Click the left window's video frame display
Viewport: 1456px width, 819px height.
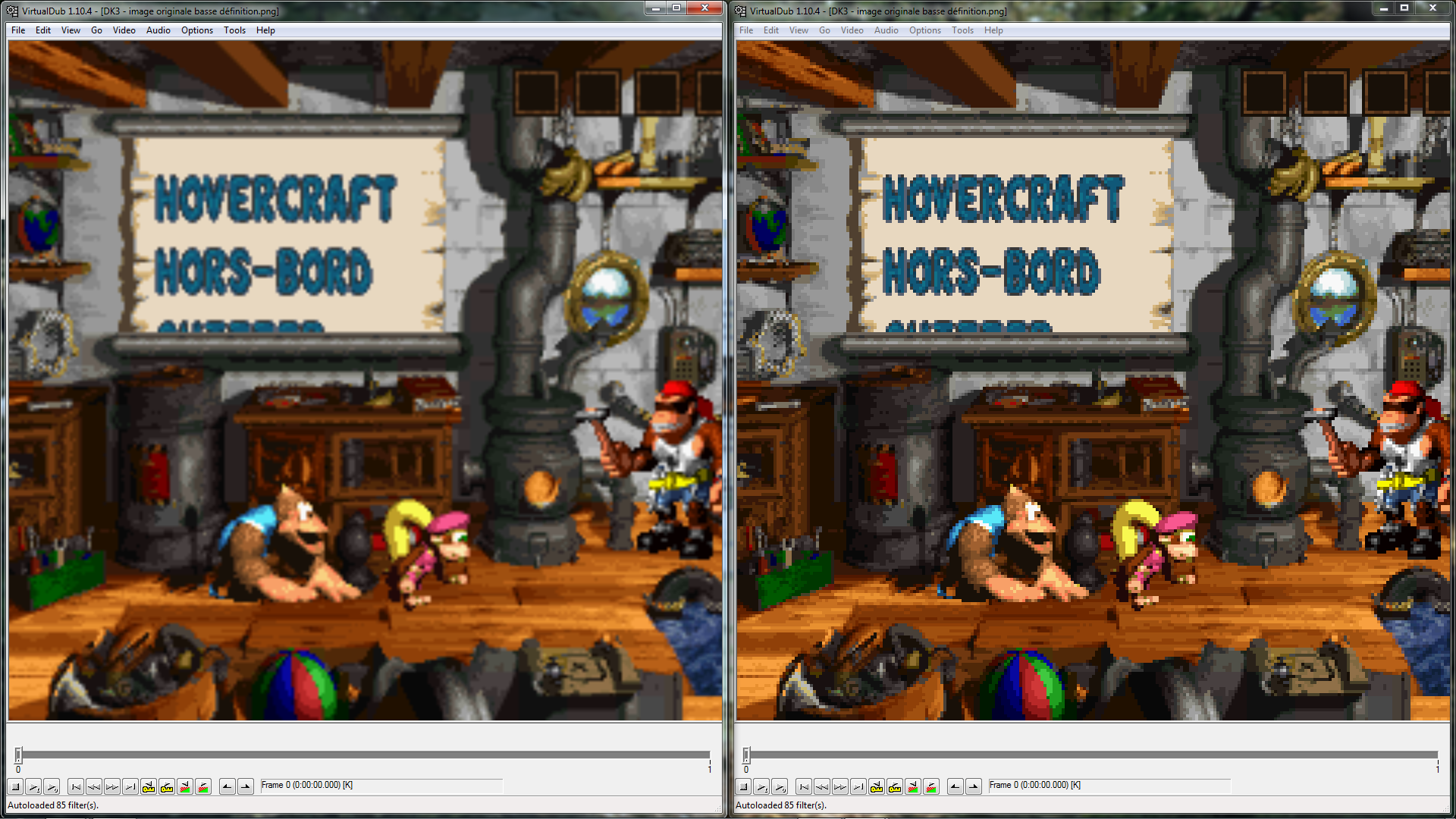(x=365, y=381)
